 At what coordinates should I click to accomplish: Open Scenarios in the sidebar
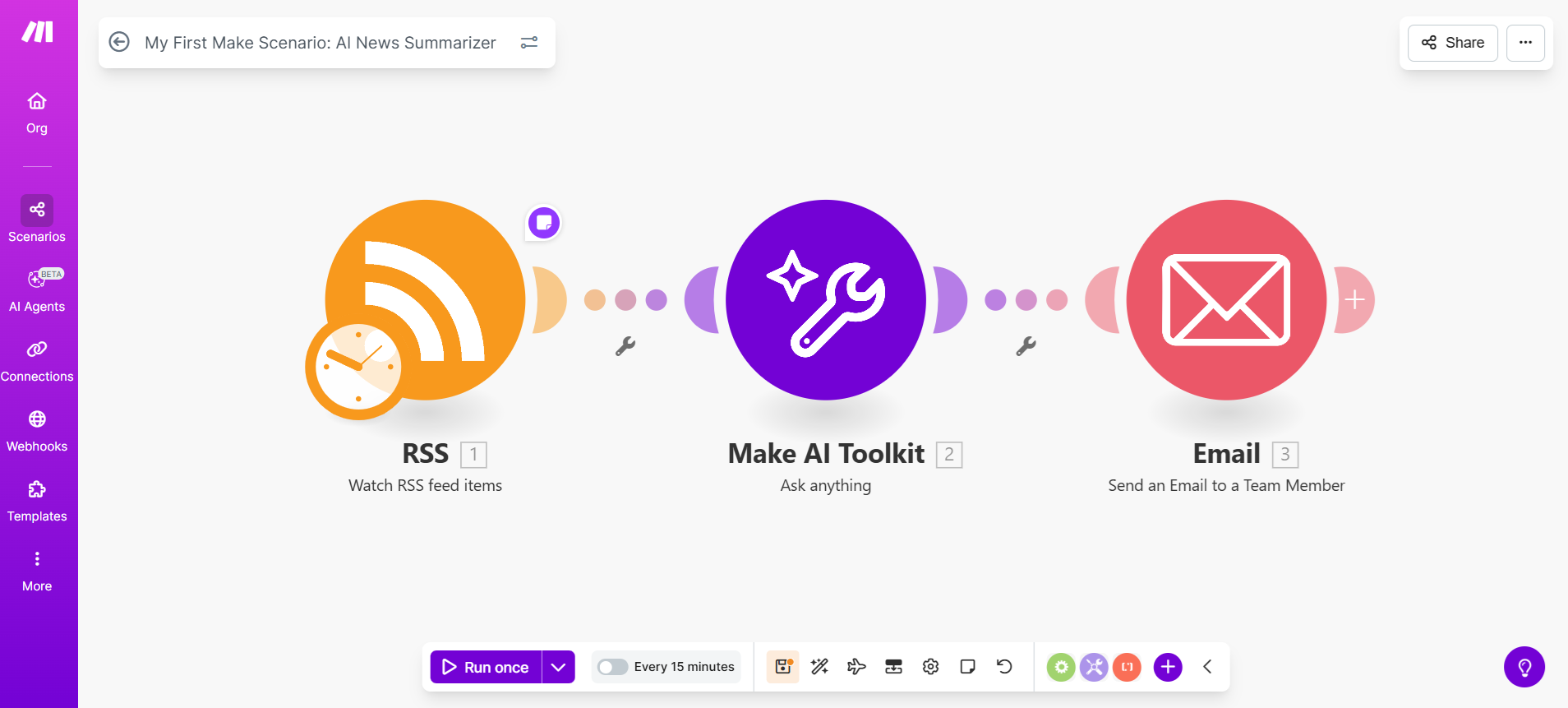(x=37, y=220)
